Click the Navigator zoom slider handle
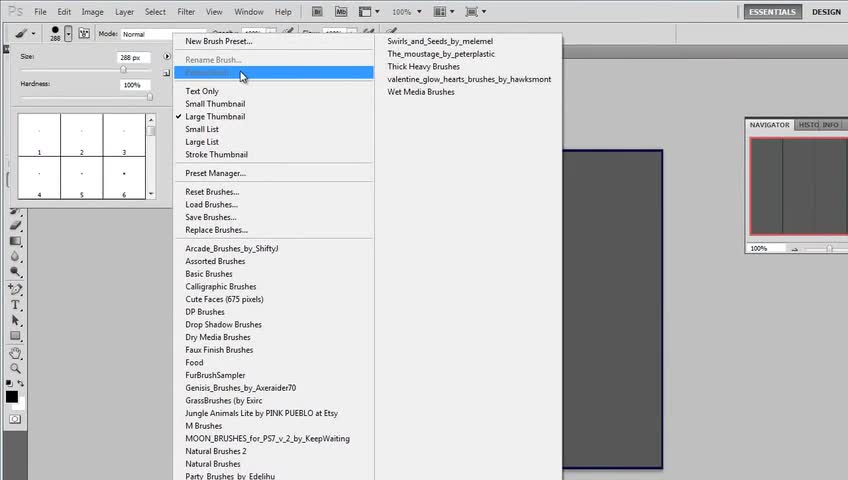This screenshot has width=848, height=480. (x=829, y=249)
